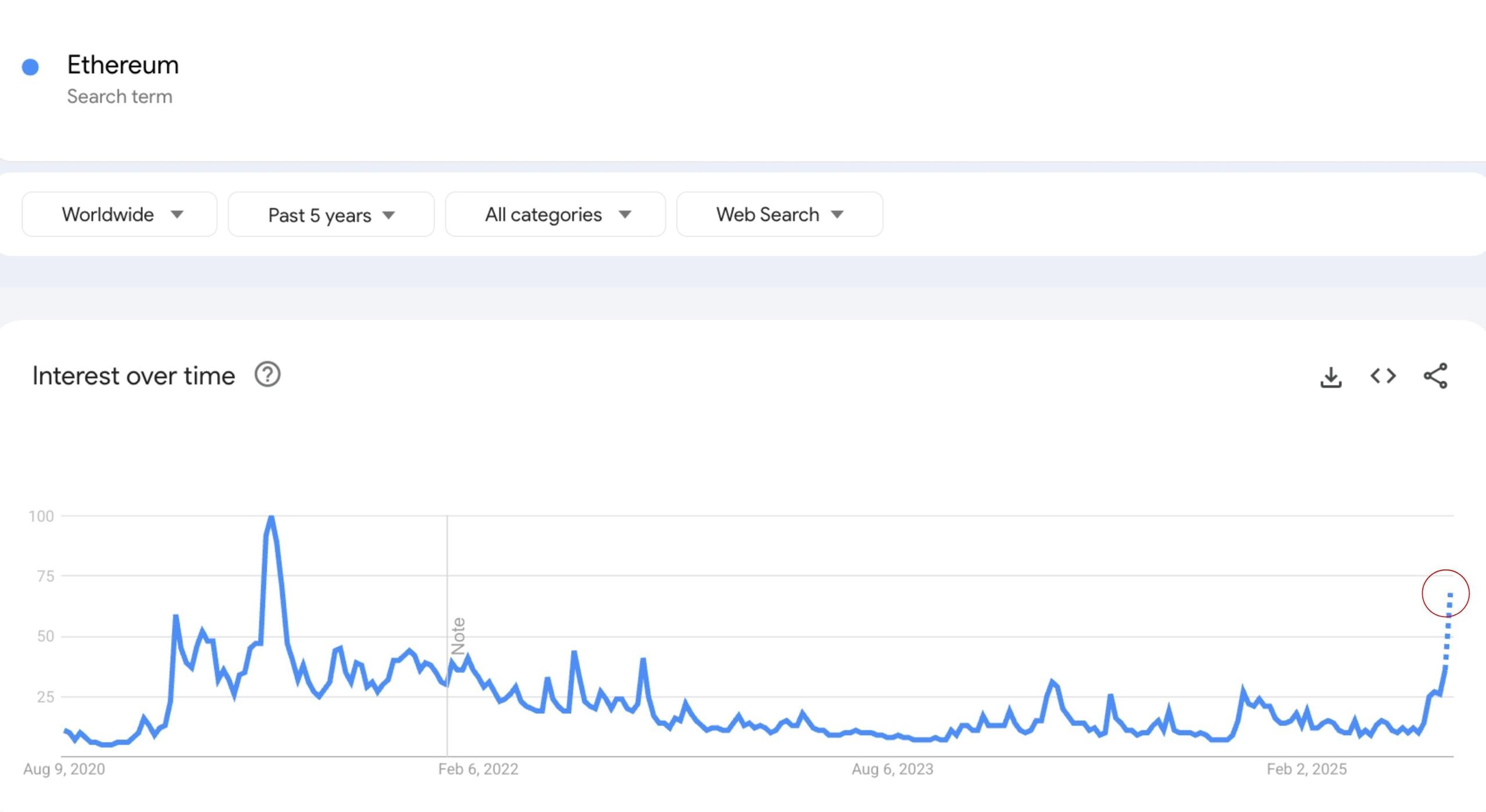Image resolution: width=1486 pixels, height=812 pixels.
Task: Click the Feb 2, 2025 axis label
Action: (x=1307, y=769)
